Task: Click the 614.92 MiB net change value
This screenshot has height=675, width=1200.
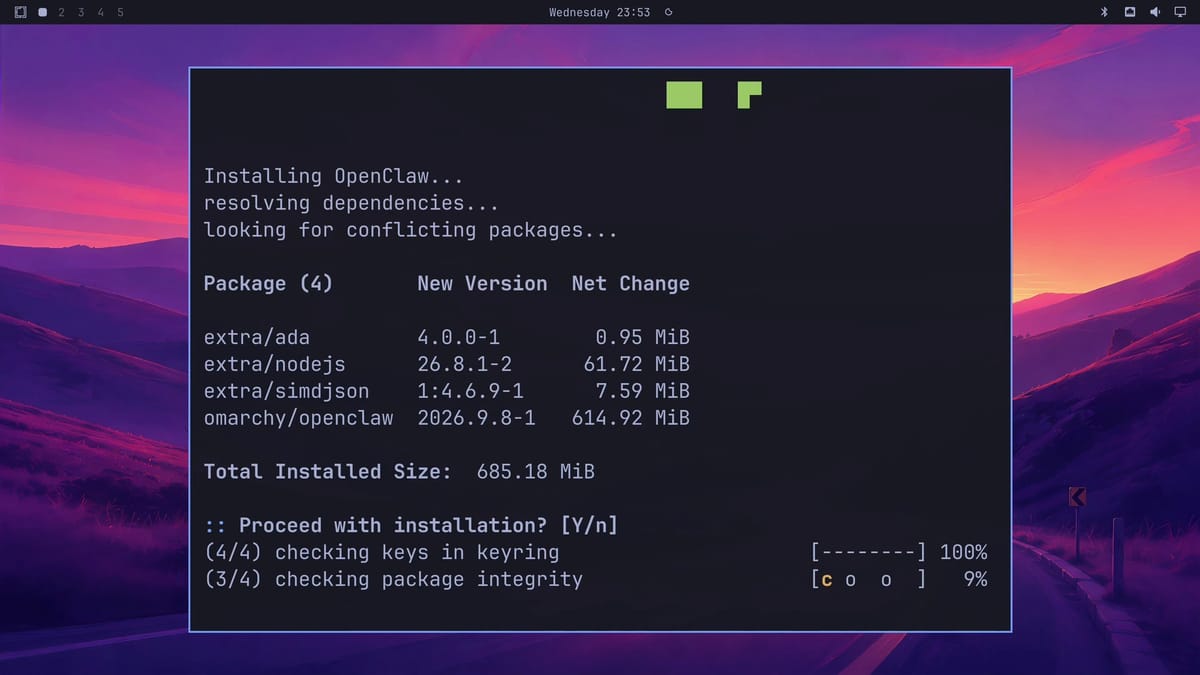Action: click(x=630, y=418)
